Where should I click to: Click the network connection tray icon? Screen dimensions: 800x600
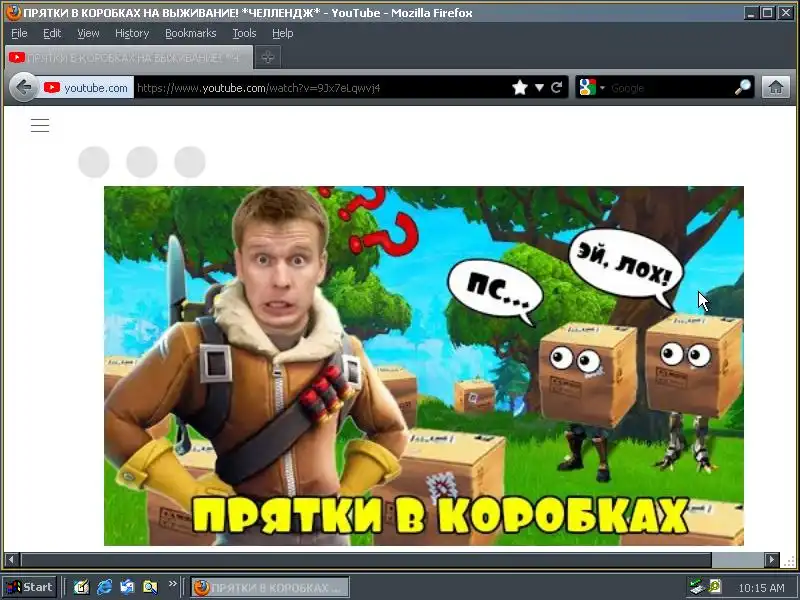(696, 587)
